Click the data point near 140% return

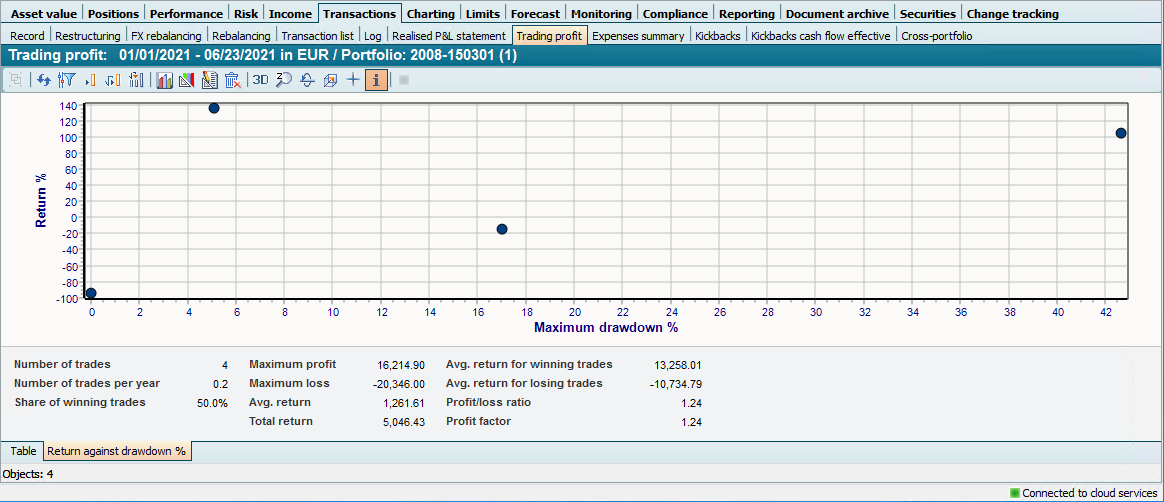pyautogui.click(x=214, y=108)
